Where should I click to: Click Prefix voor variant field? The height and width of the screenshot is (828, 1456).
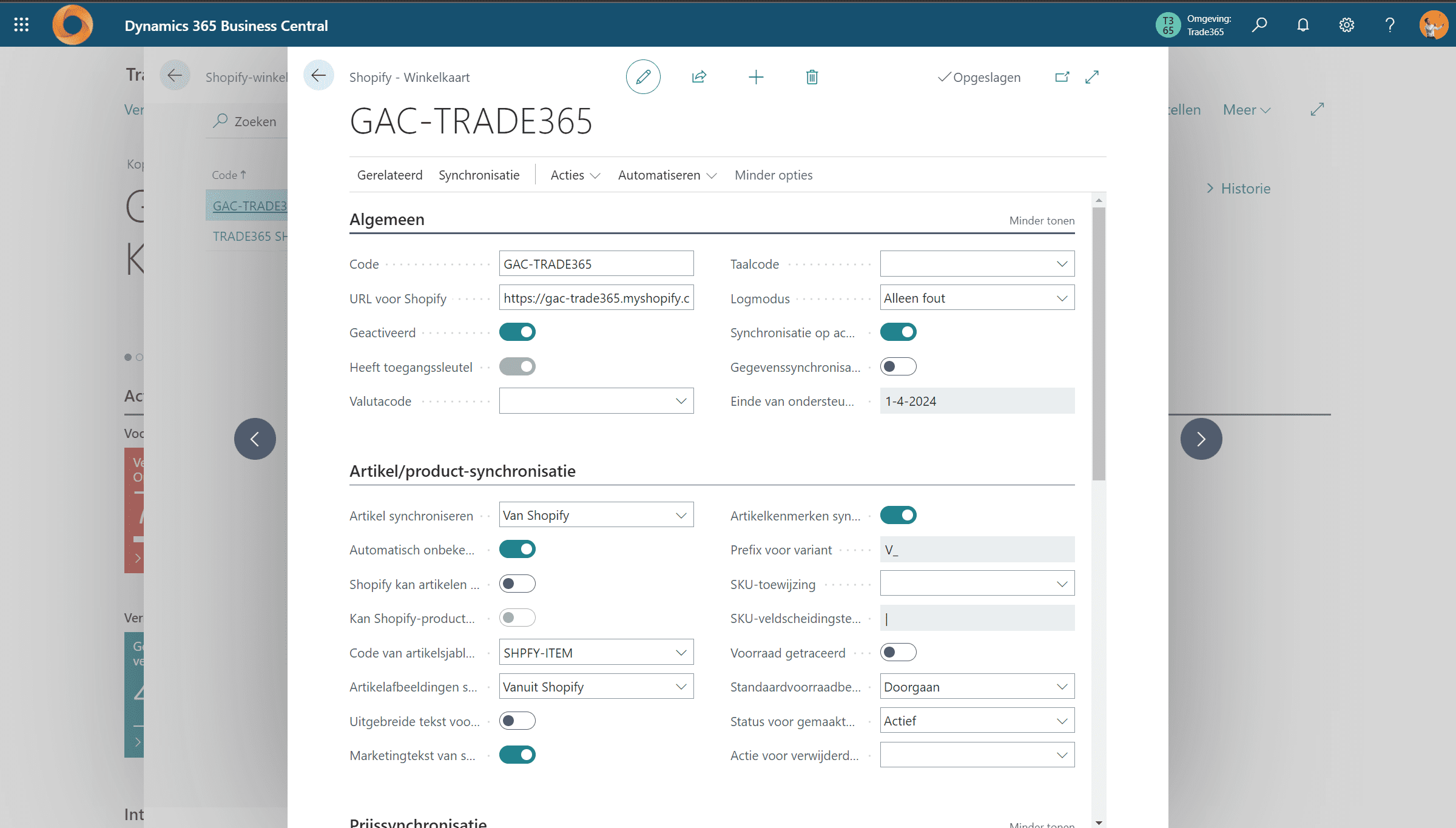977,550
